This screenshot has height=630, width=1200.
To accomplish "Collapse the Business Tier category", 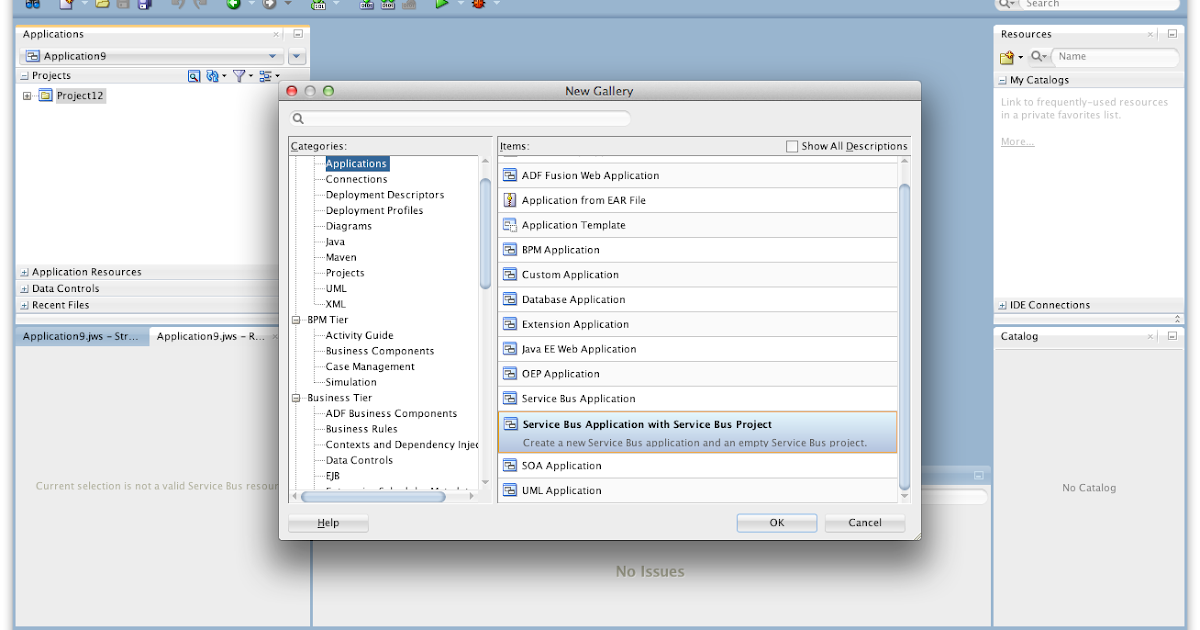I will coord(295,397).
